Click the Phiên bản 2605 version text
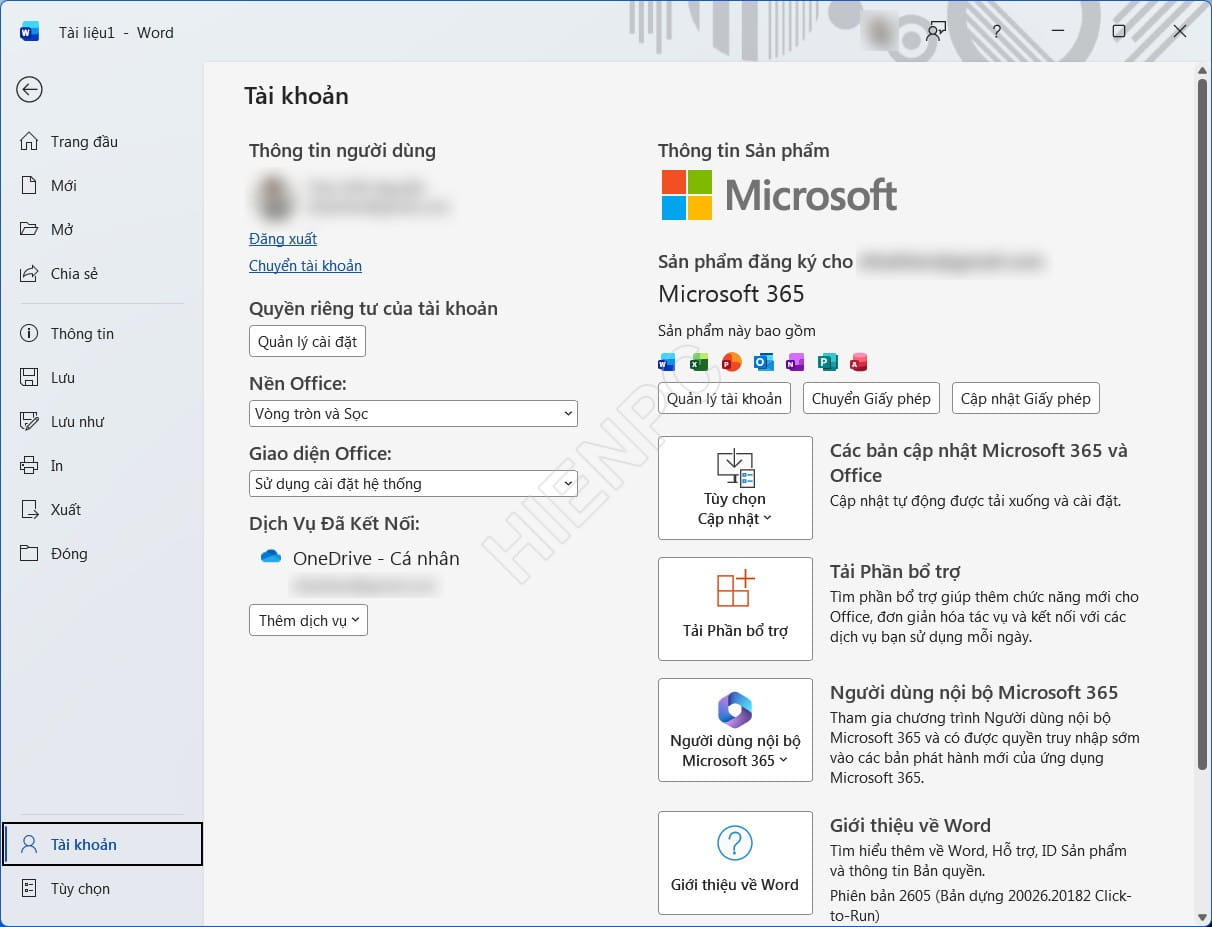Viewport: 1212px width, 927px height. 981,905
